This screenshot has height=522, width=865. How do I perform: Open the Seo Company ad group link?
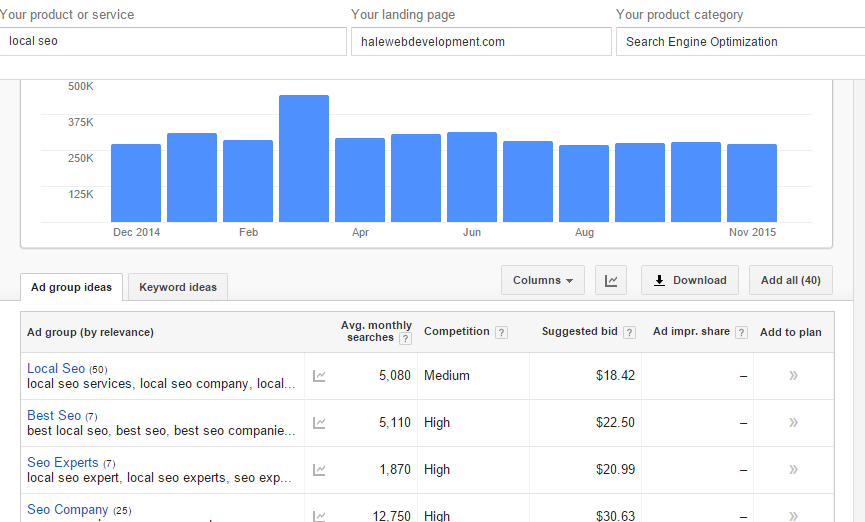point(67,510)
